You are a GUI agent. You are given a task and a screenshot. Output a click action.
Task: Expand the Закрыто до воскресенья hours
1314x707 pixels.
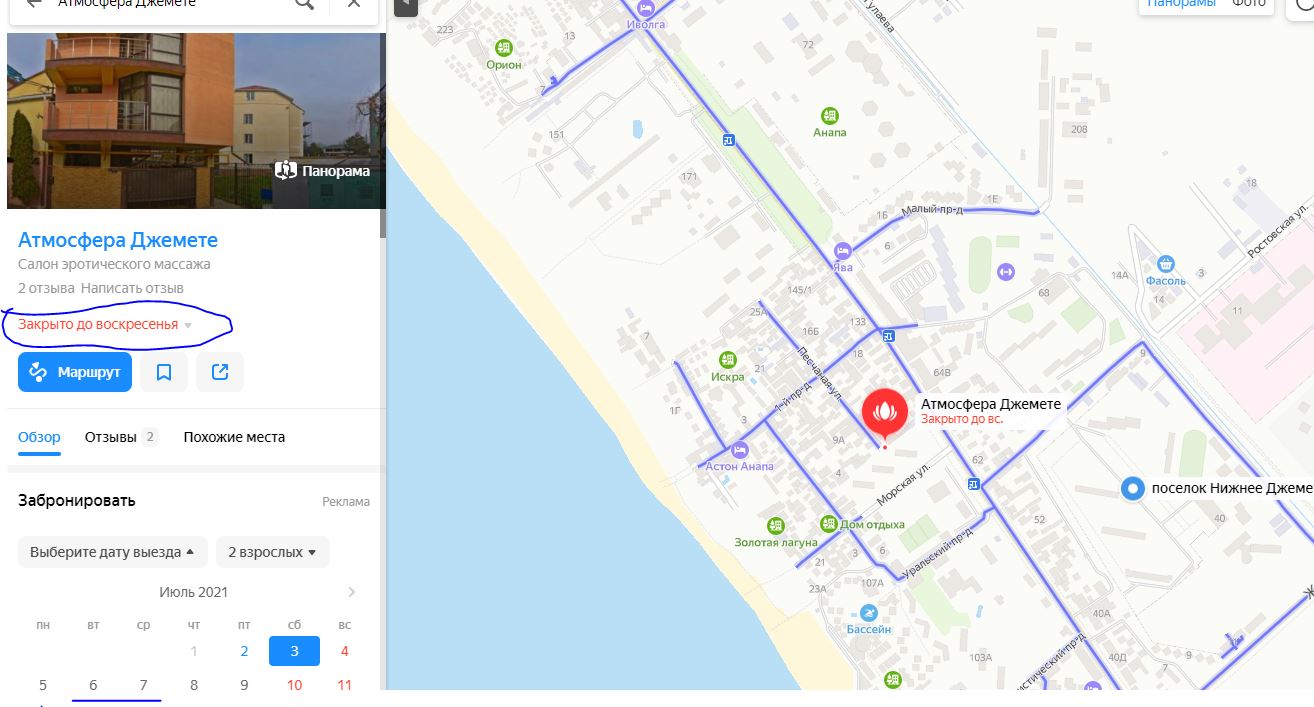point(105,324)
